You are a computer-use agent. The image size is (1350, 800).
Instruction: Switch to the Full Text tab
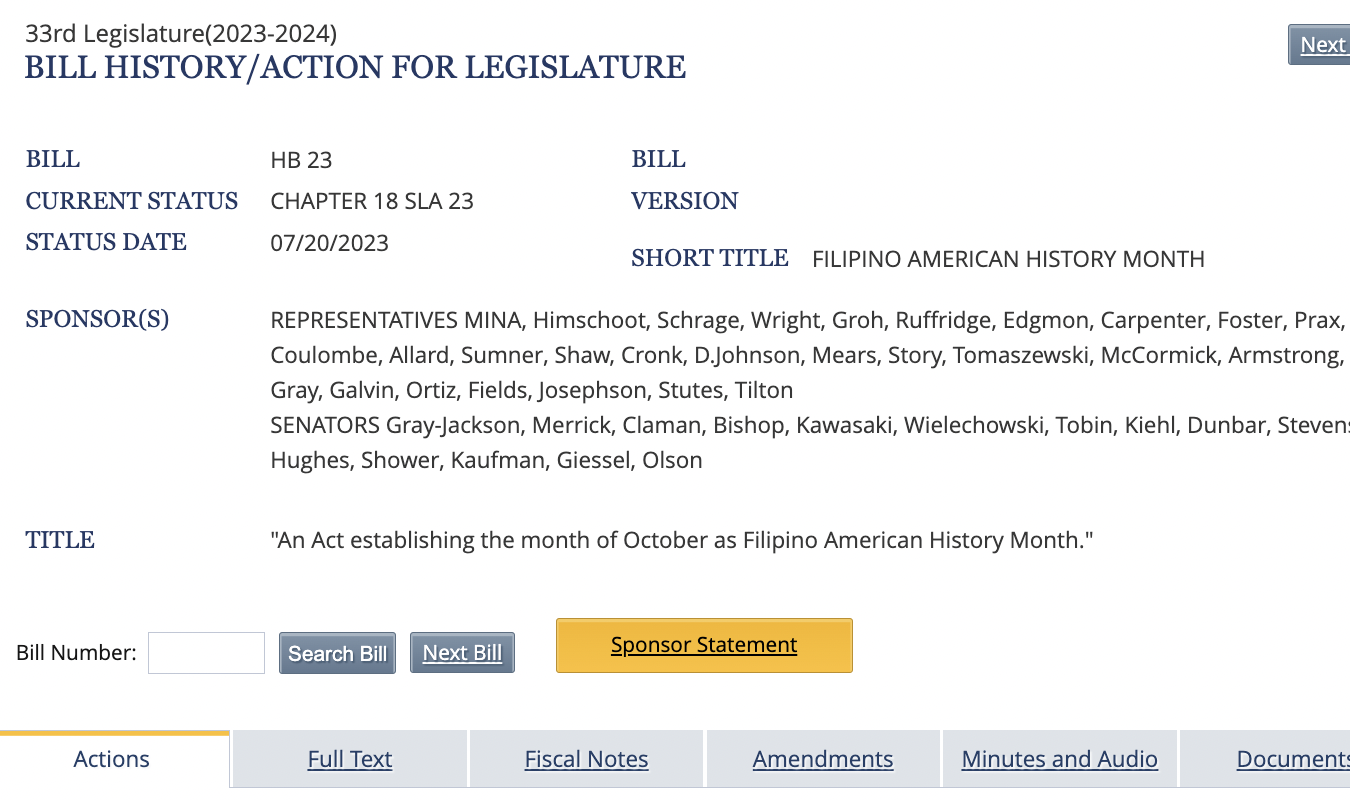(x=350, y=760)
